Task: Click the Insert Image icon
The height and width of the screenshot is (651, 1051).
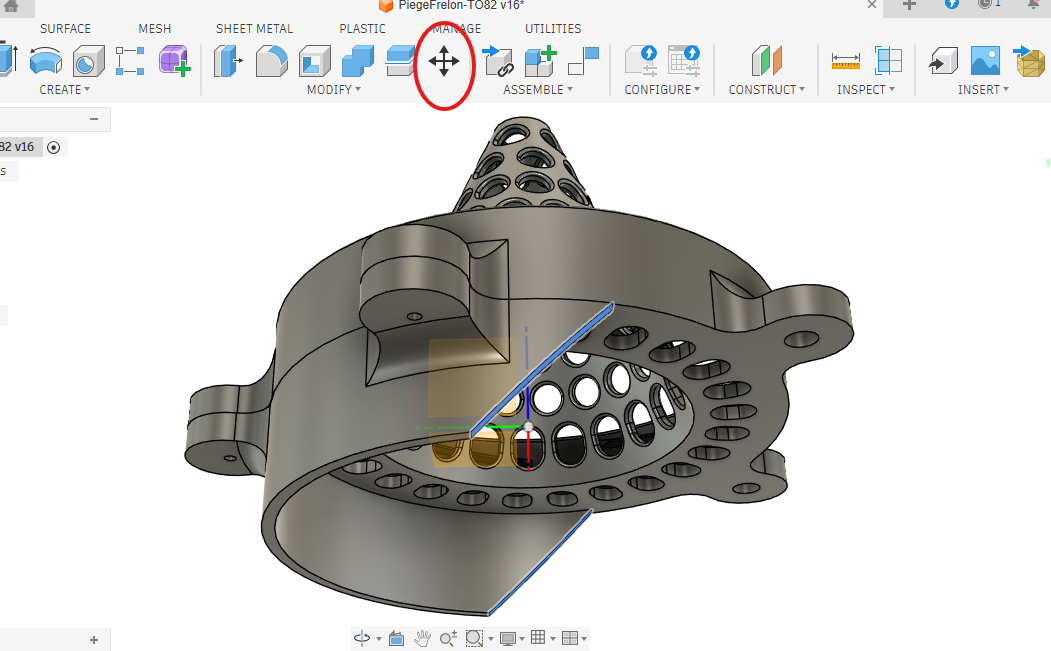Action: [985, 62]
